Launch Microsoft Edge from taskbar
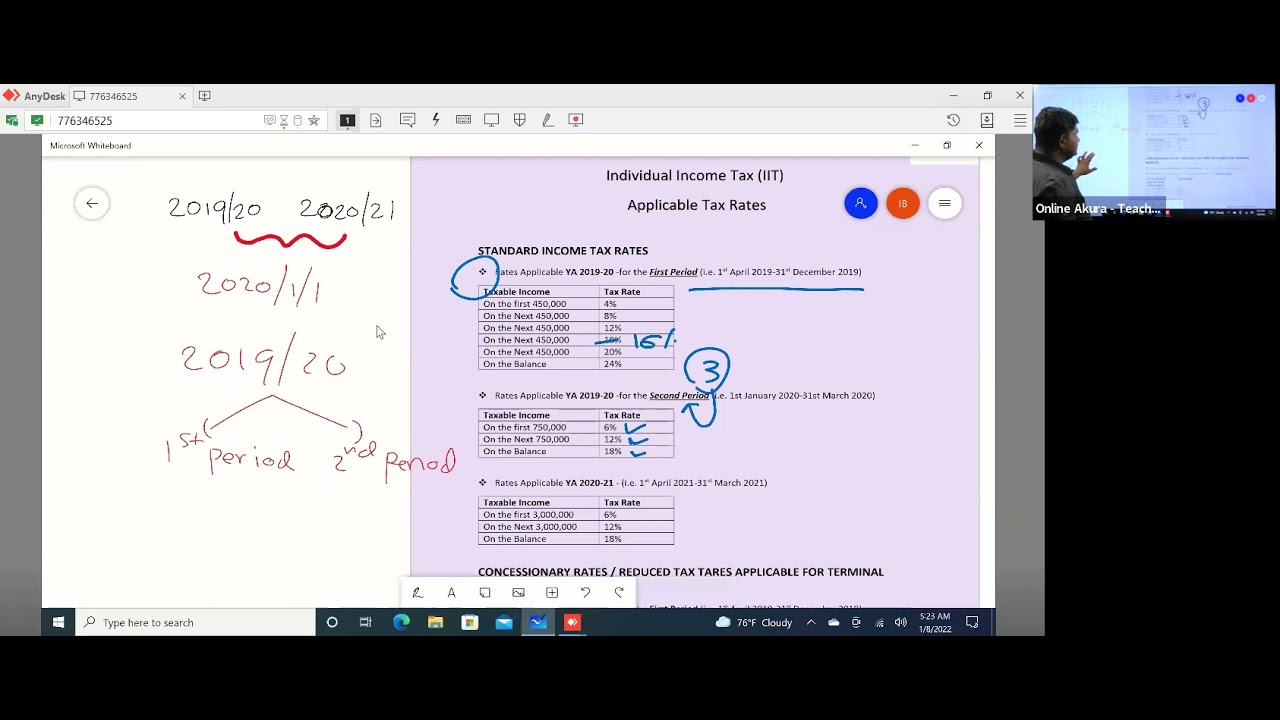This screenshot has width=1280, height=720. [401, 622]
